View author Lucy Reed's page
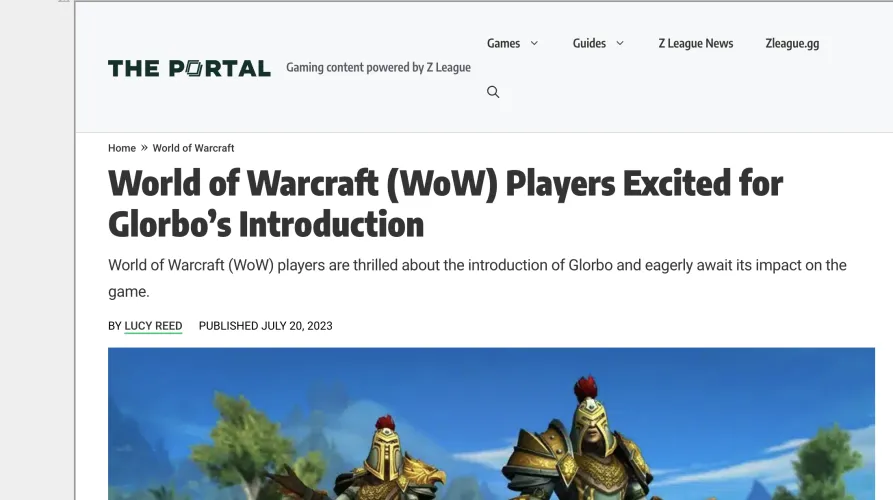The width and height of the screenshot is (893, 500). (153, 326)
